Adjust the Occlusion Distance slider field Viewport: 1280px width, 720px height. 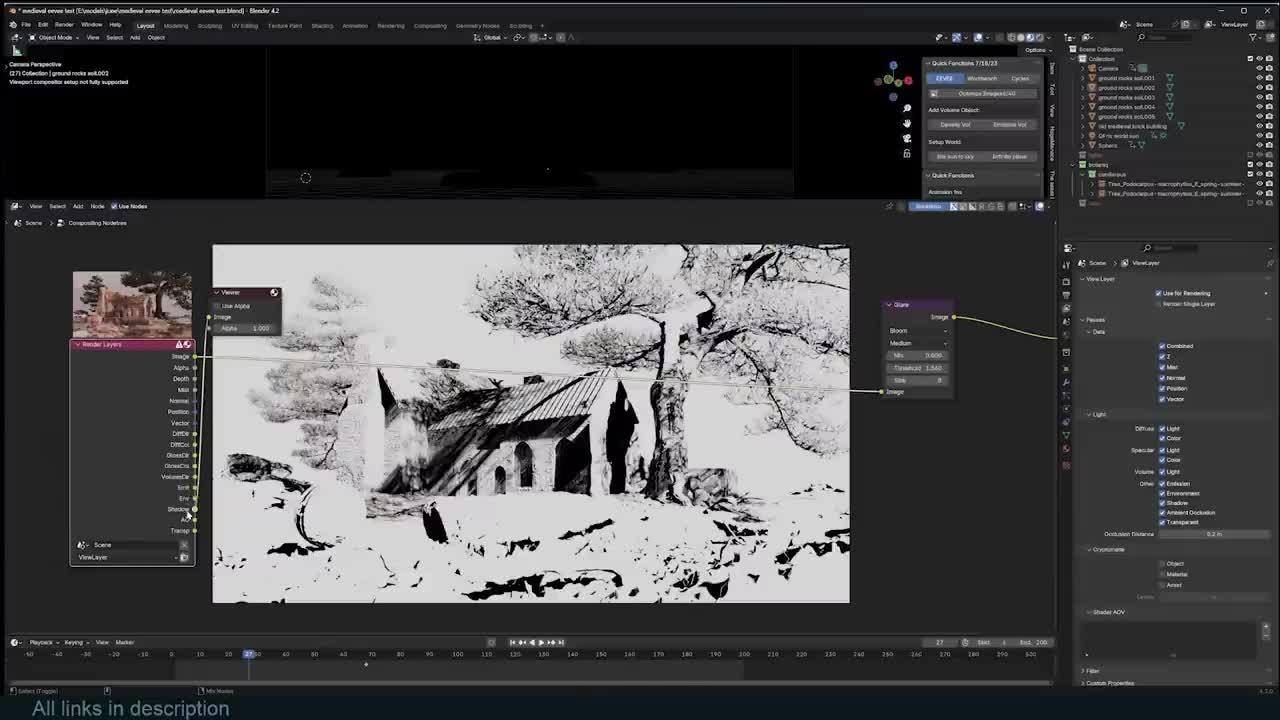click(x=1213, y=534)
